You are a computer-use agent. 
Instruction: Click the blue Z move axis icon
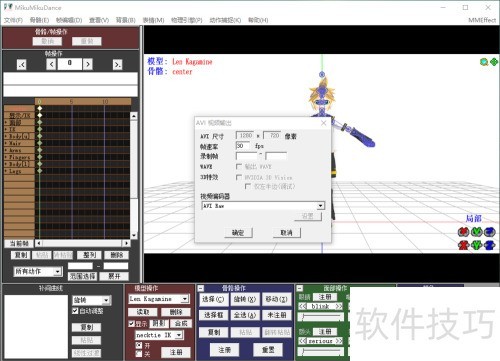click(x=490, y=245)
